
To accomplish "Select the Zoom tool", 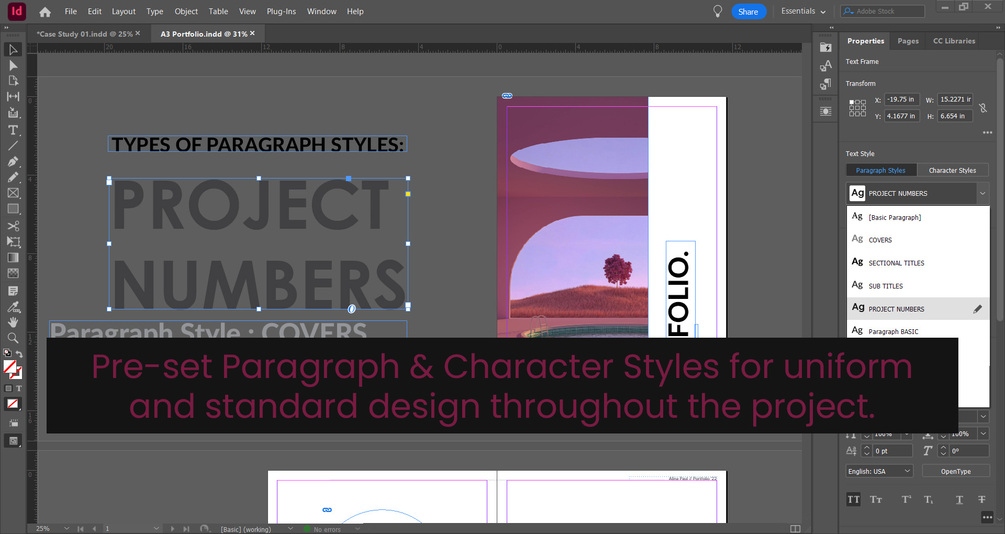I will click(x=13, y=338).
